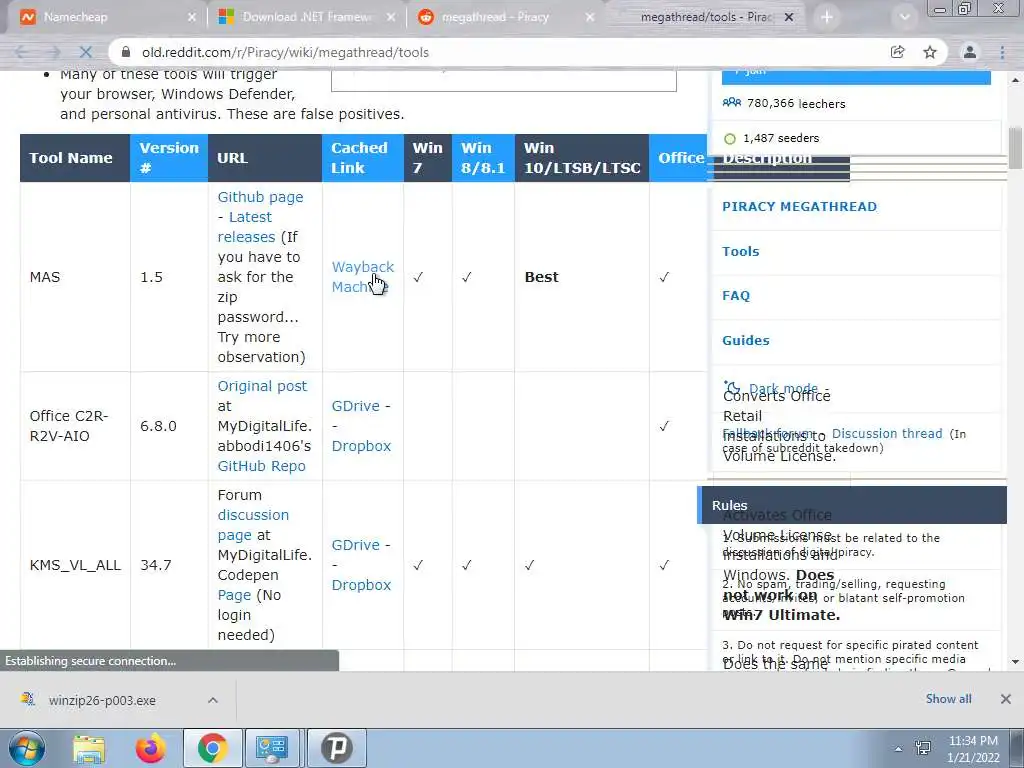Close the downloads bar
The image size is (1024, 768).
pos(1006,699)
